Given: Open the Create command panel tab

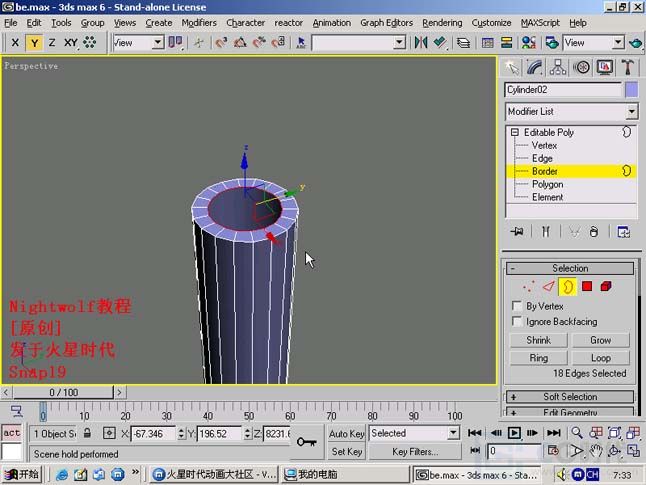Looking at the screenshot, I should [x=511, y=67].
